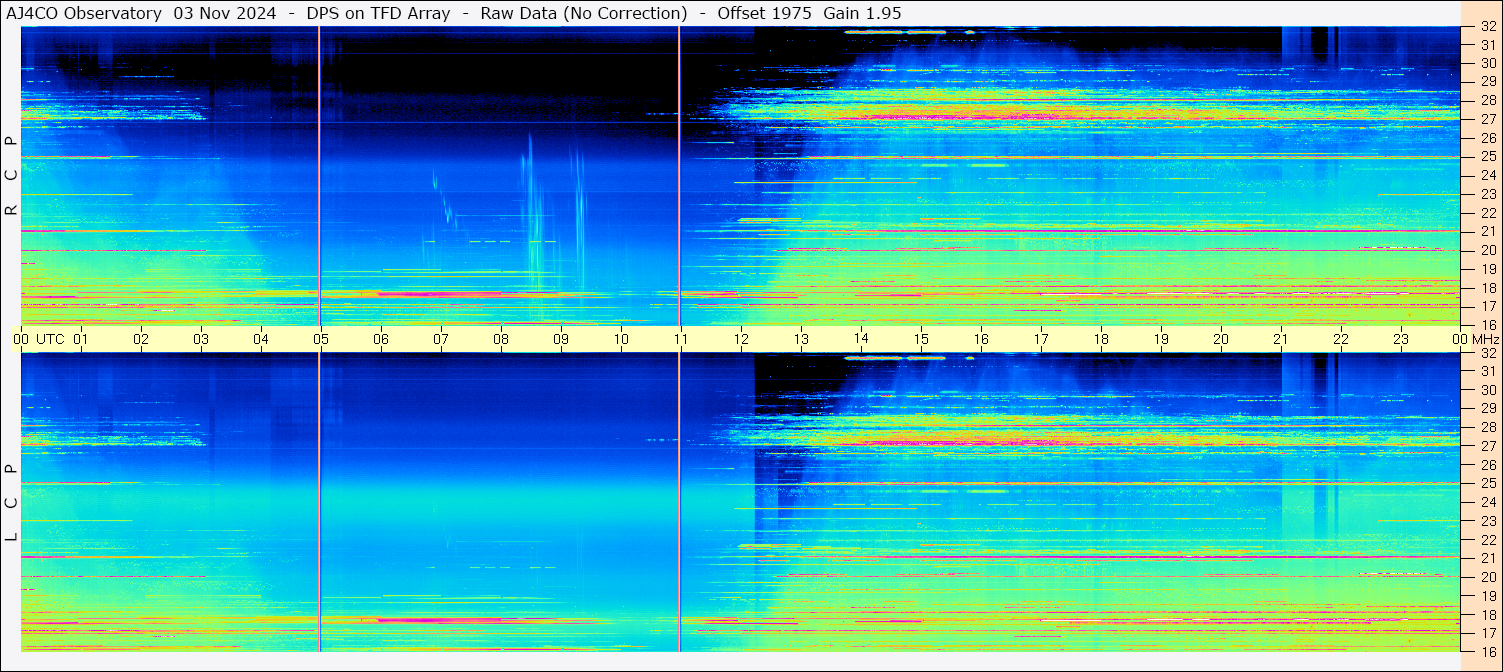The height and width of the screenshot is (672, 1503).
Task: Click the 05 UTC vertical line in RCP panel
Action: tap(319, 176)
